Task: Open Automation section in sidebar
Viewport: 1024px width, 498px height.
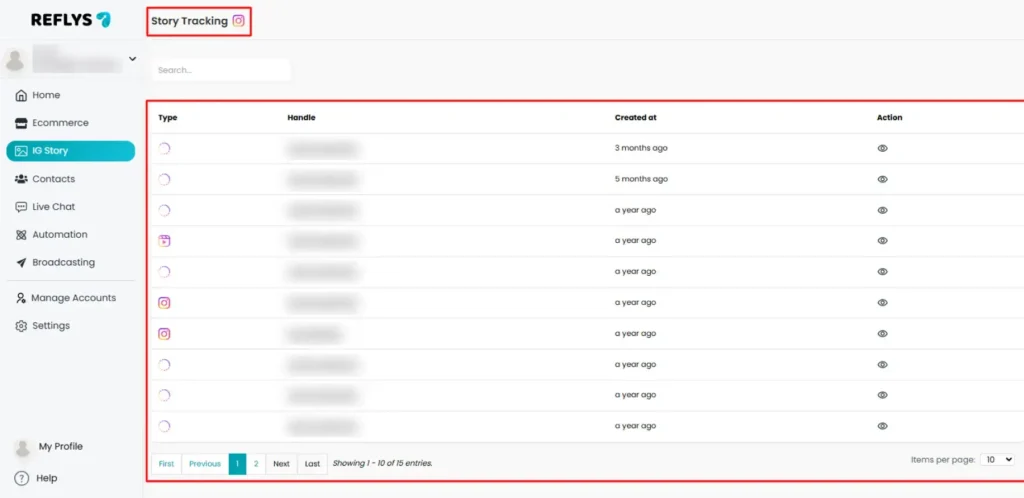Action: (x=59, y=235)
